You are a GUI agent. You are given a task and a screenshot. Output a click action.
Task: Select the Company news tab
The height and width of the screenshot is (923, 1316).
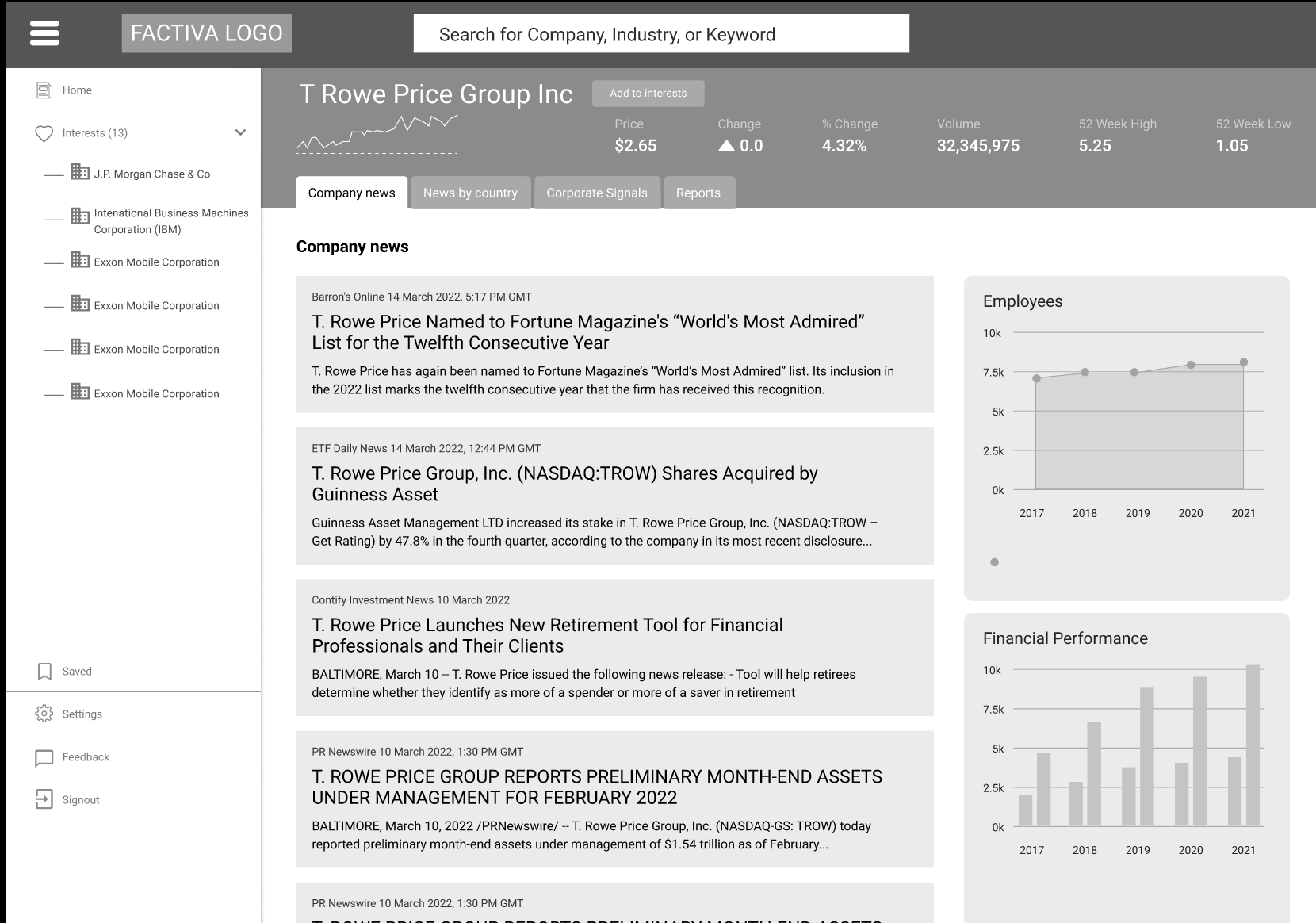click(x=352, y=193)
